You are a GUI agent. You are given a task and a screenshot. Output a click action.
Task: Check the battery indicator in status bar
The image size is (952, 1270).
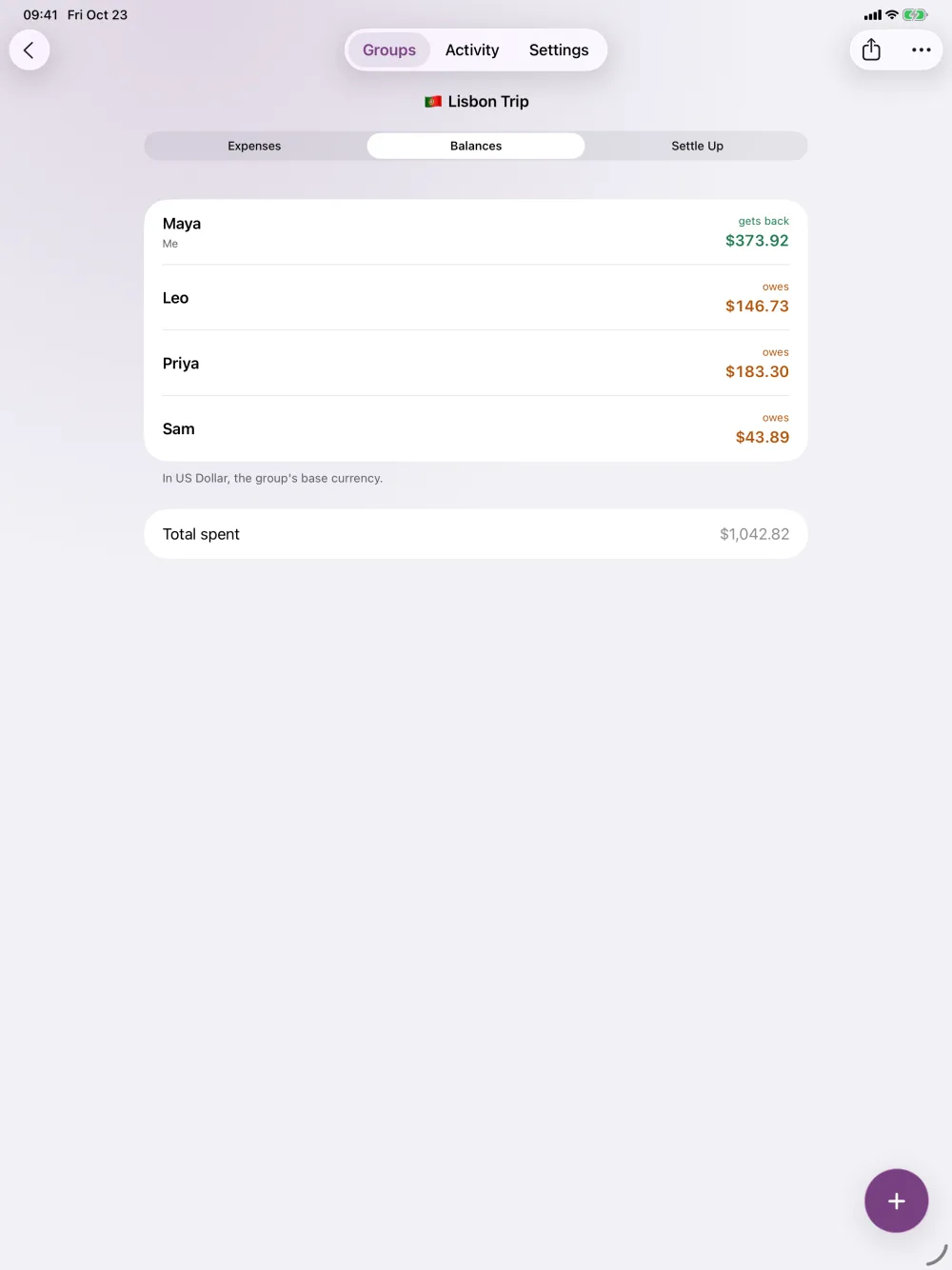point(915,15)
